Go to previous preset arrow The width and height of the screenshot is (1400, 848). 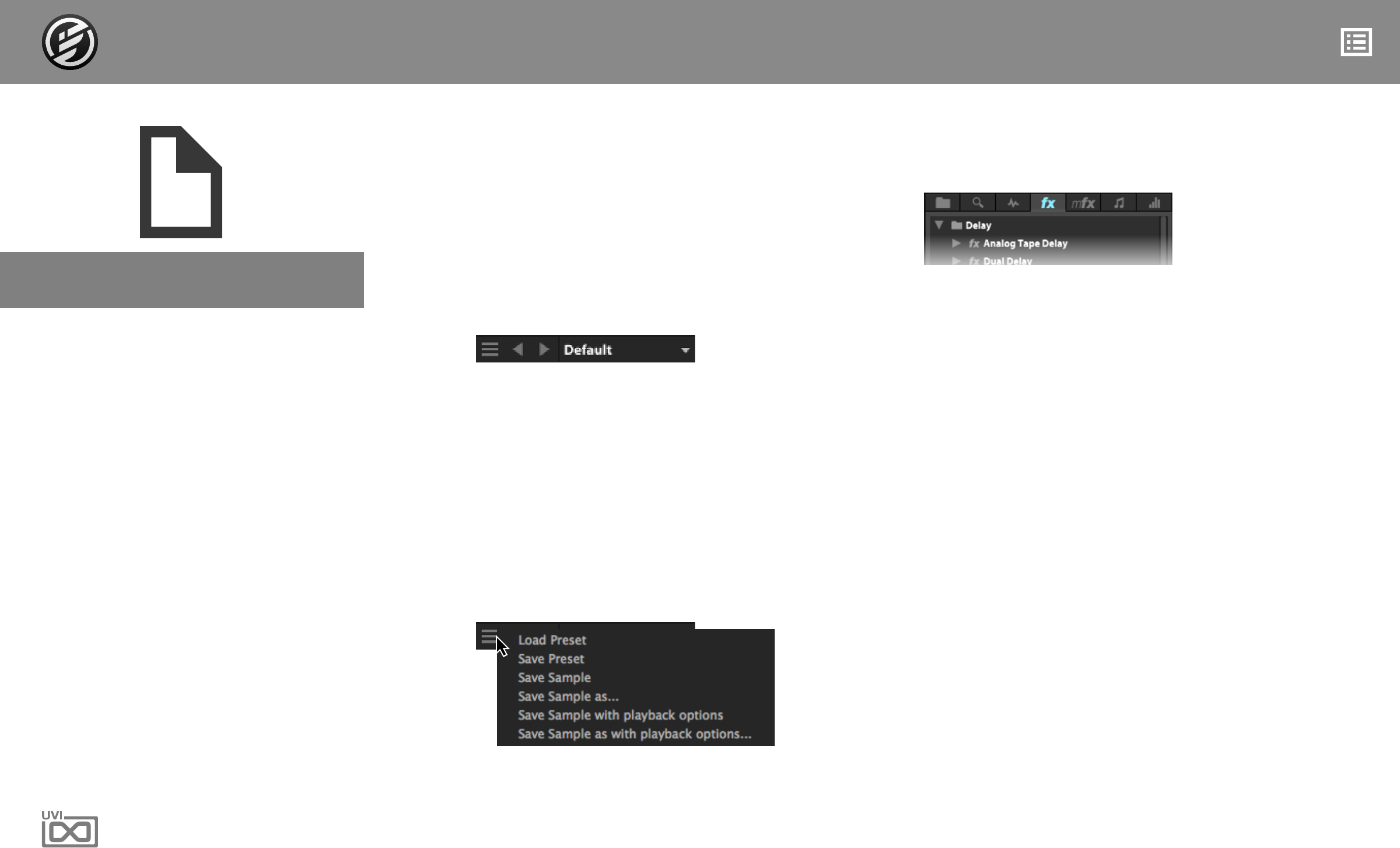pos(518,349)
